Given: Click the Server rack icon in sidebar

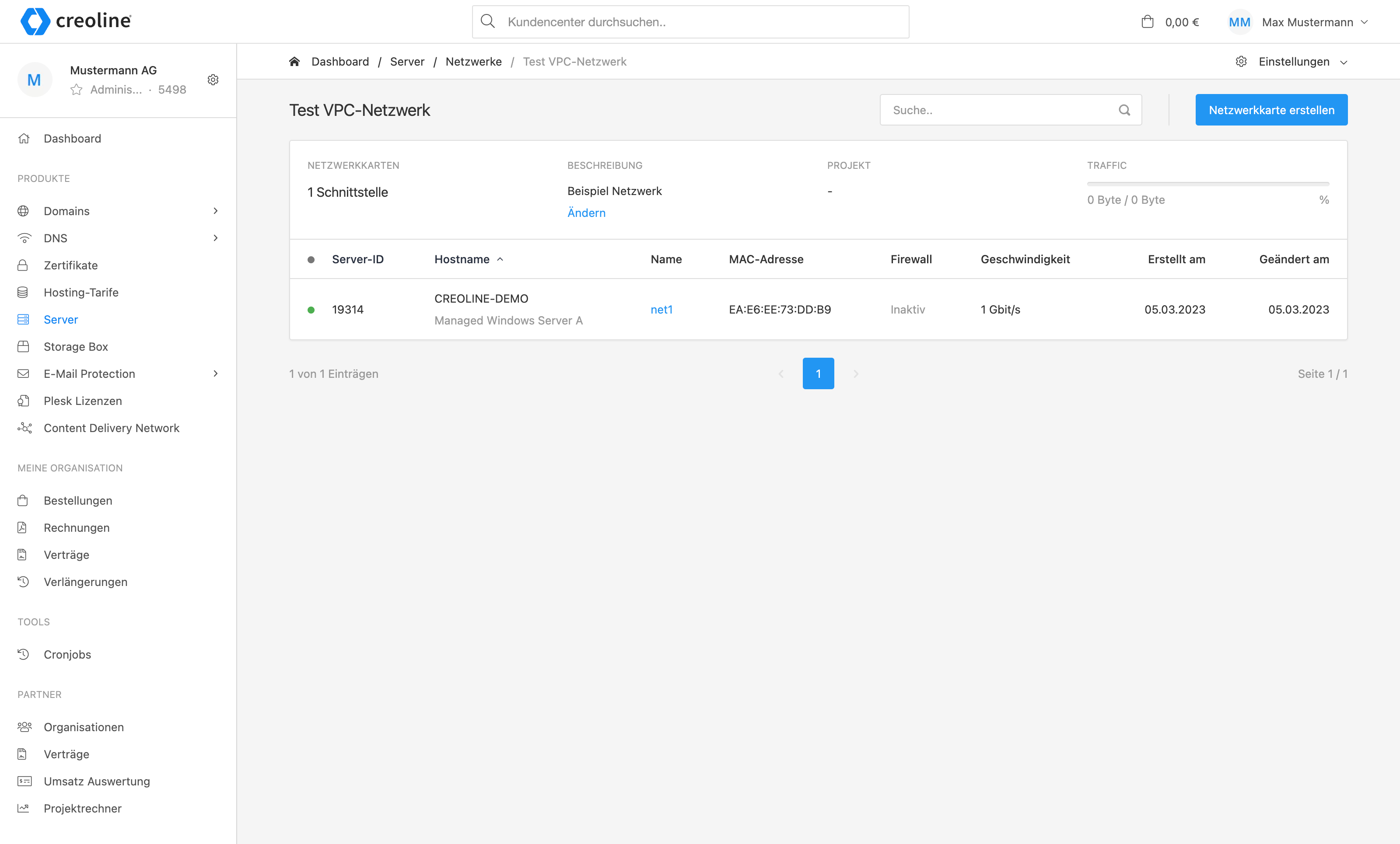Looking at the screenshot, I should (23, 320).
